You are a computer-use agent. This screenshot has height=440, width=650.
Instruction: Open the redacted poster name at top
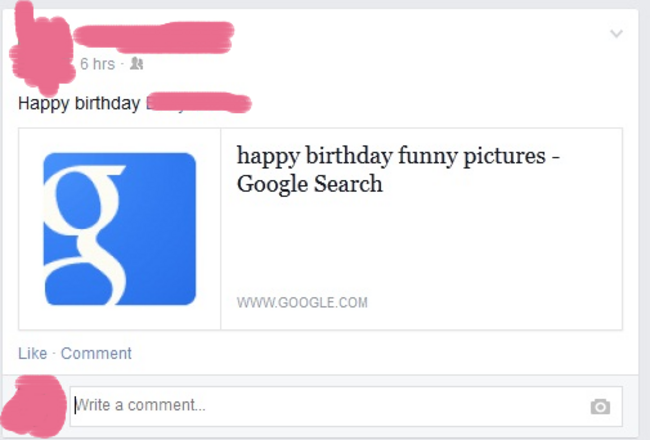153,37
